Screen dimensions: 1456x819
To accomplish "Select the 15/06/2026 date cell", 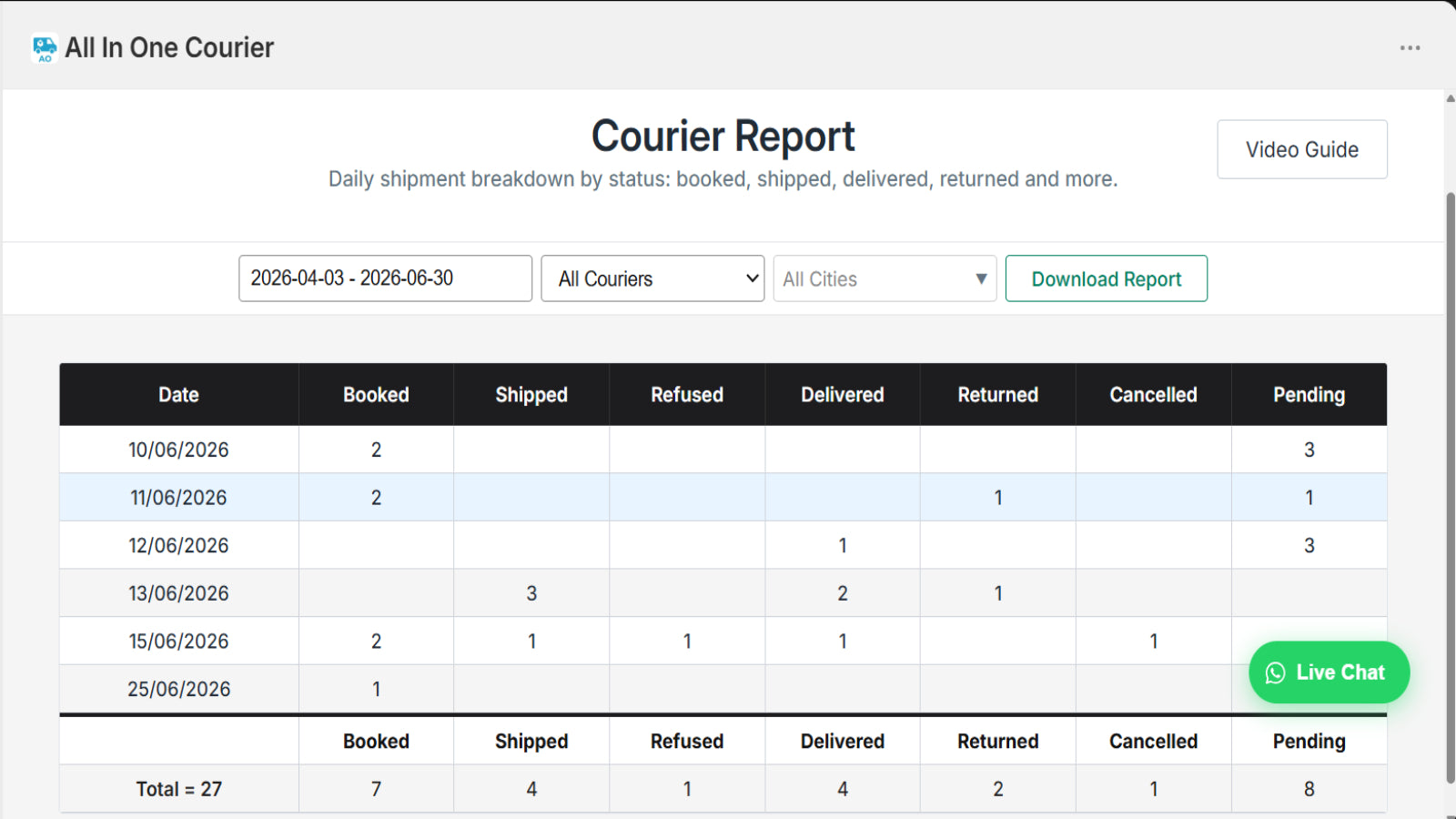I will [x=178, y=642].
